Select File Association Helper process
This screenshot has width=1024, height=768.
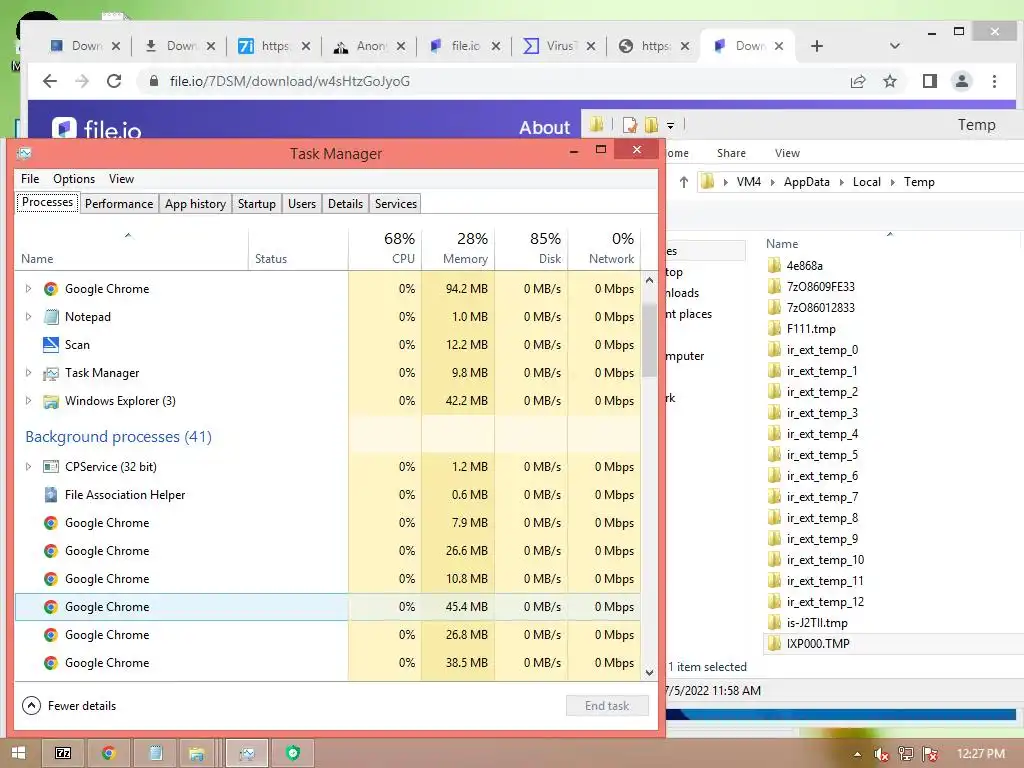tap(328, 495)
